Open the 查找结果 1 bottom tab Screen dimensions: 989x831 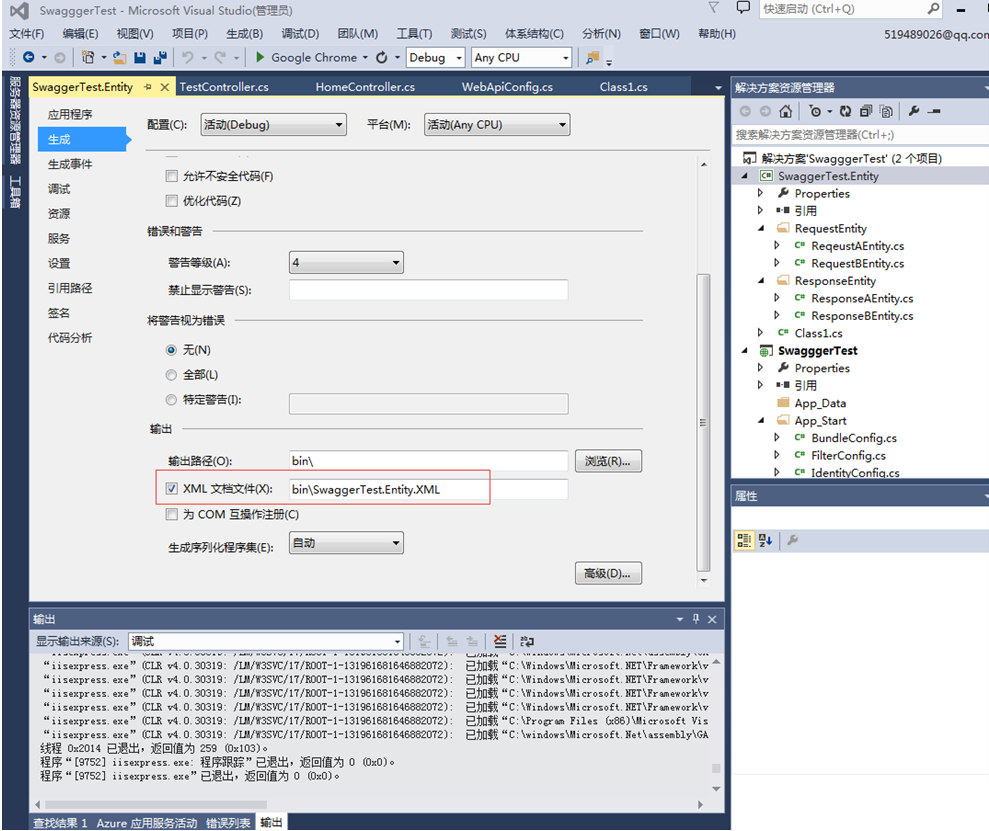60,823
